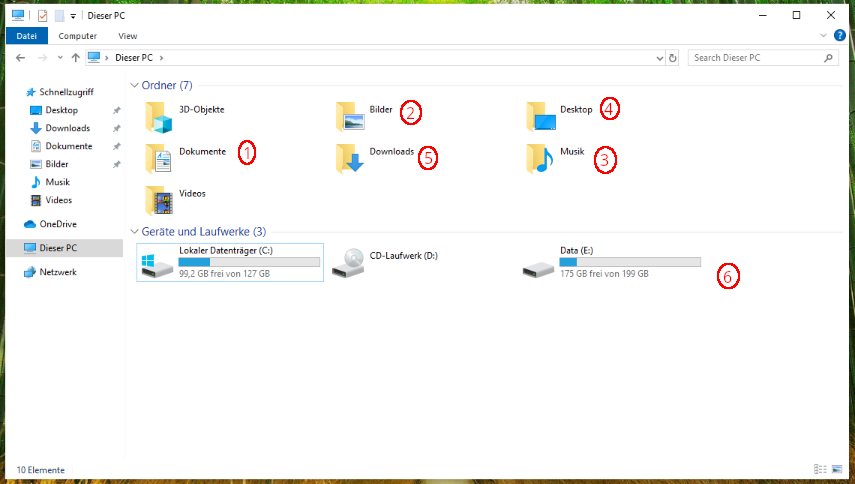Screen dimensions: 855x484
Task: Select Desktop in the navigation pane
Action: pos(62,110)
